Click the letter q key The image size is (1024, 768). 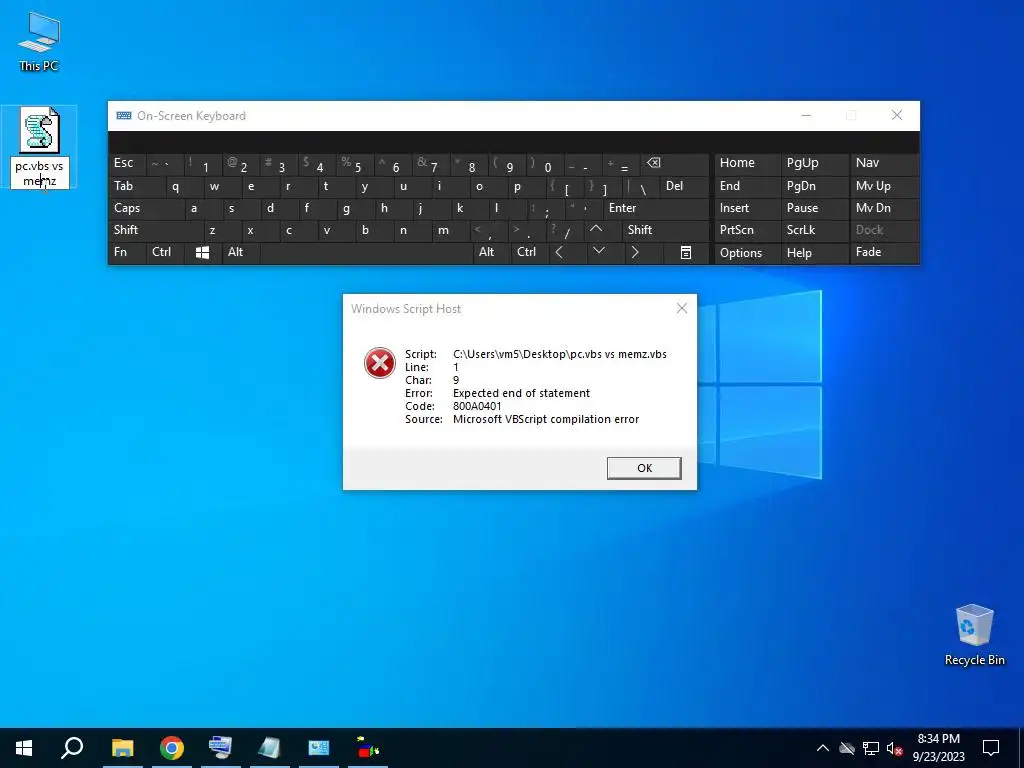(184, 186)
